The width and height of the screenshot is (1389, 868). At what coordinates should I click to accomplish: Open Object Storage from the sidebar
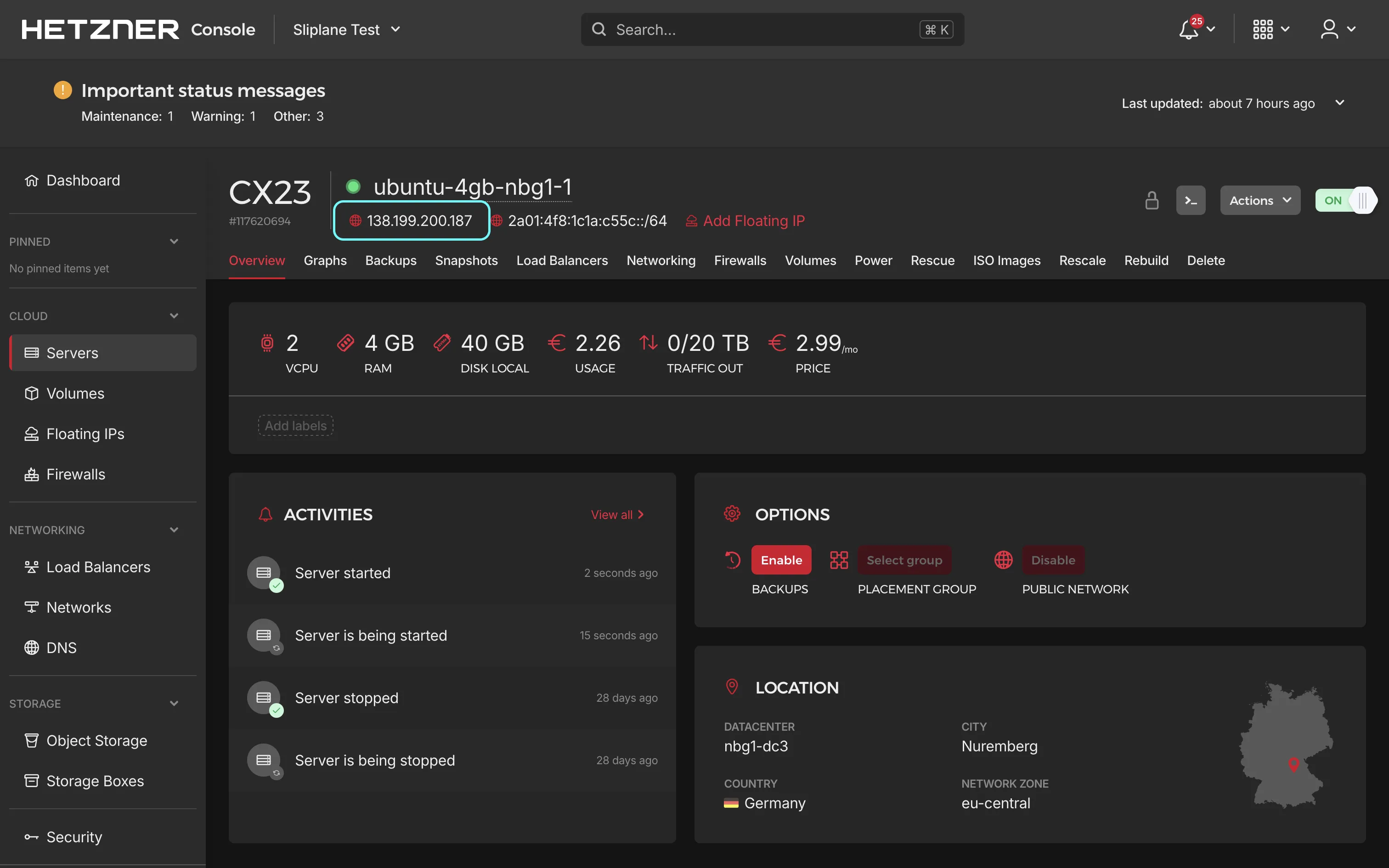click(x=96, y=740)
